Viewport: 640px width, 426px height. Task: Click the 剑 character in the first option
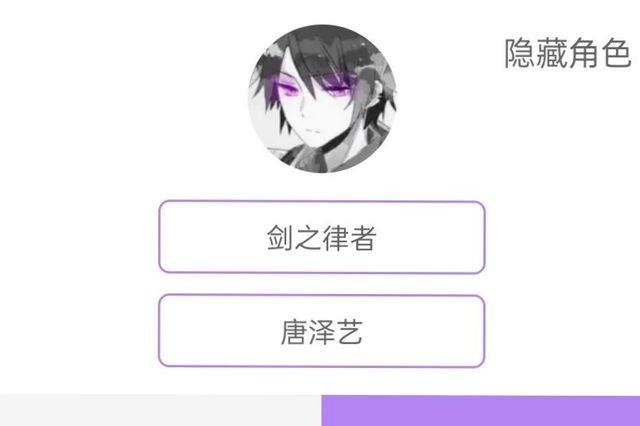(x=280, y=238)
